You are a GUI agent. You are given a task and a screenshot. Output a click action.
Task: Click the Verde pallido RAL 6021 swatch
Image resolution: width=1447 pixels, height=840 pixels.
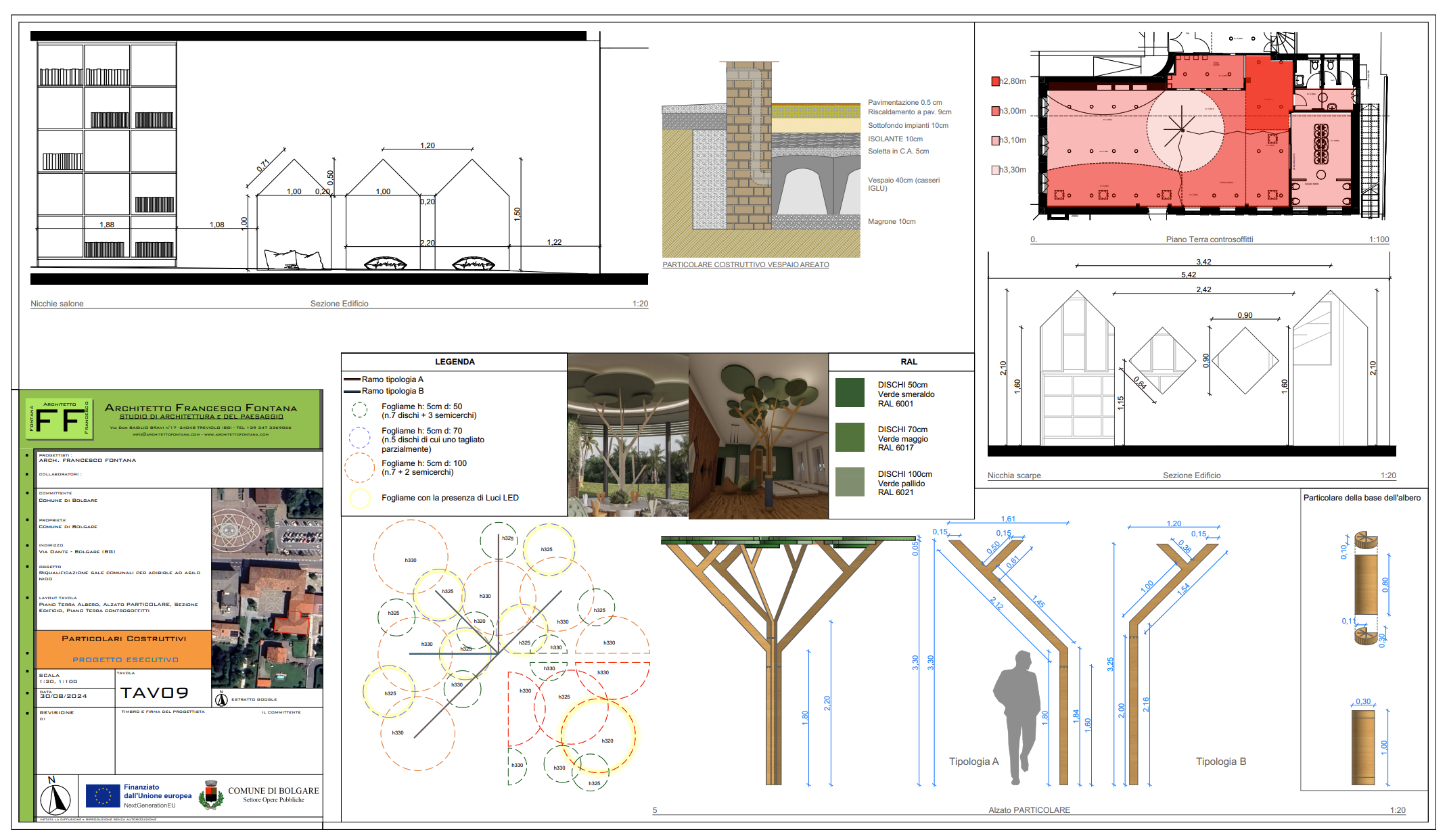(850, 482)
